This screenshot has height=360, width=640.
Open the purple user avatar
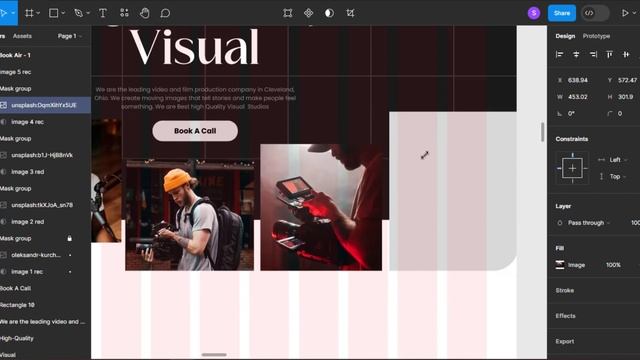(x=534, y=13)
